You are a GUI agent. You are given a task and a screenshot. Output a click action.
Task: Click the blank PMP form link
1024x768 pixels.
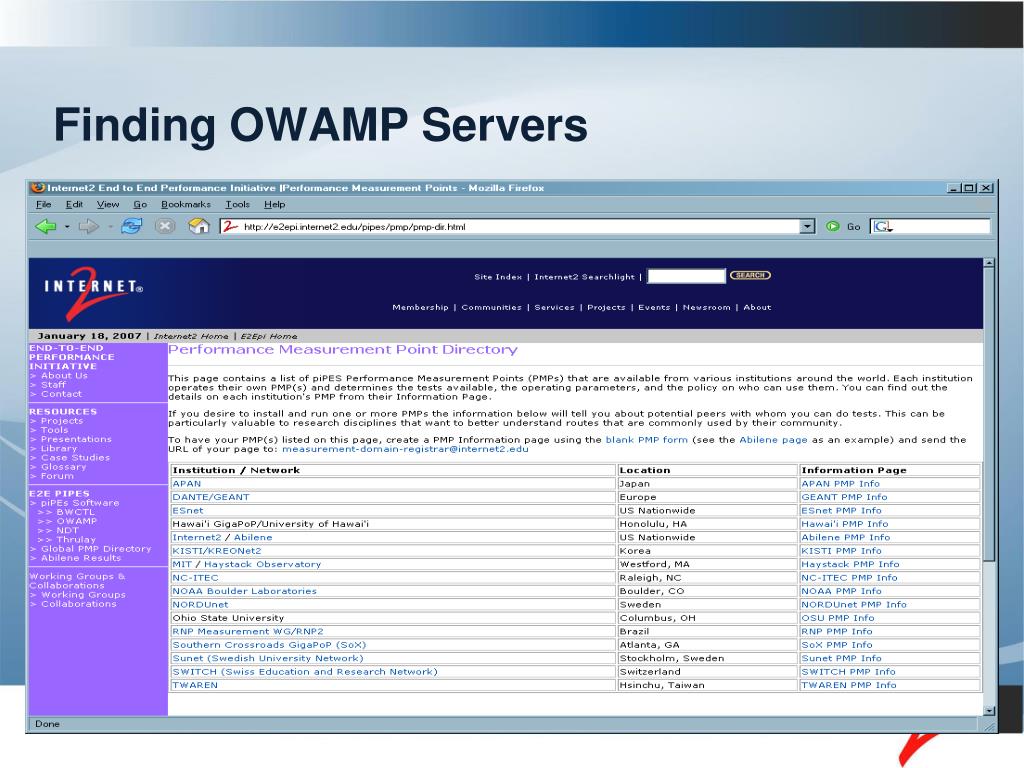click(647, 440)
